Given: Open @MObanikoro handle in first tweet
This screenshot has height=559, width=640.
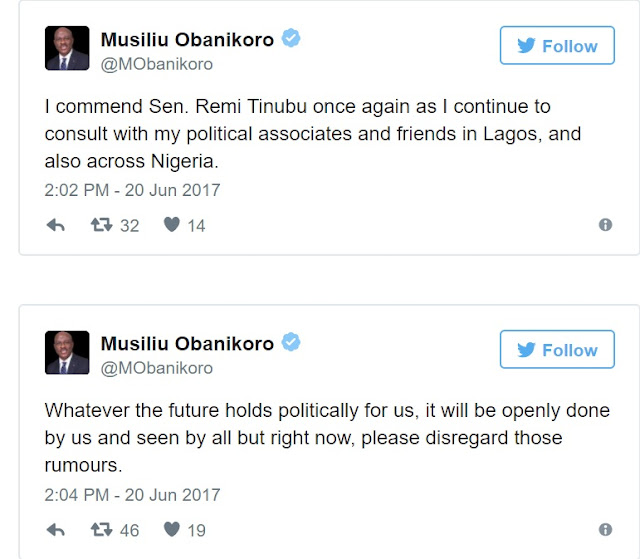Looking at the screenshot, I should click(156, 64).
